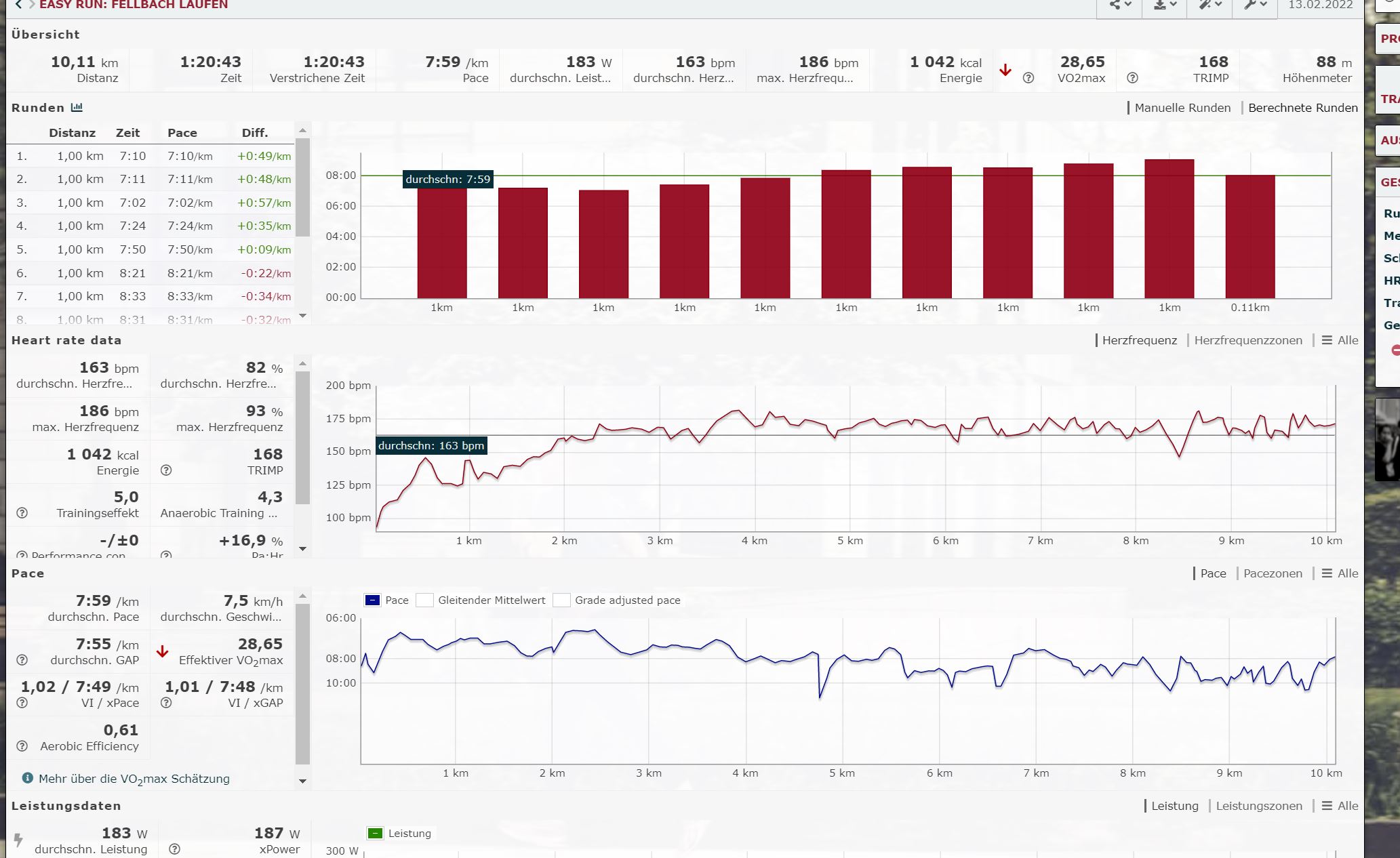The height and width of the screenshot is (858, 1400).
Task: Open Mehr über die VO2max Schätzung link
Action: [x=134, y=779]
